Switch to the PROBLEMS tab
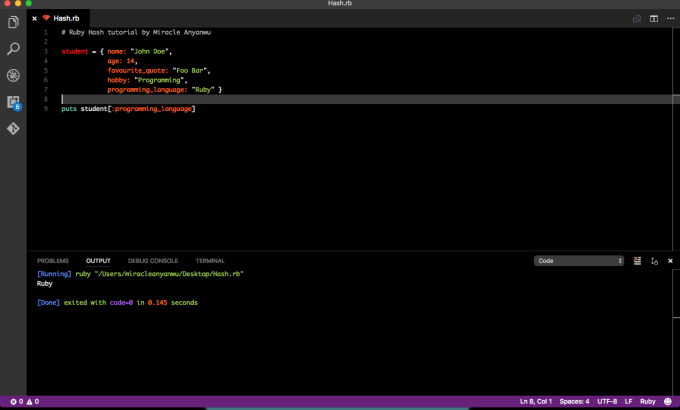Image resolution: width=680 pixels, height=410 pixels. [x=53, y=260]
